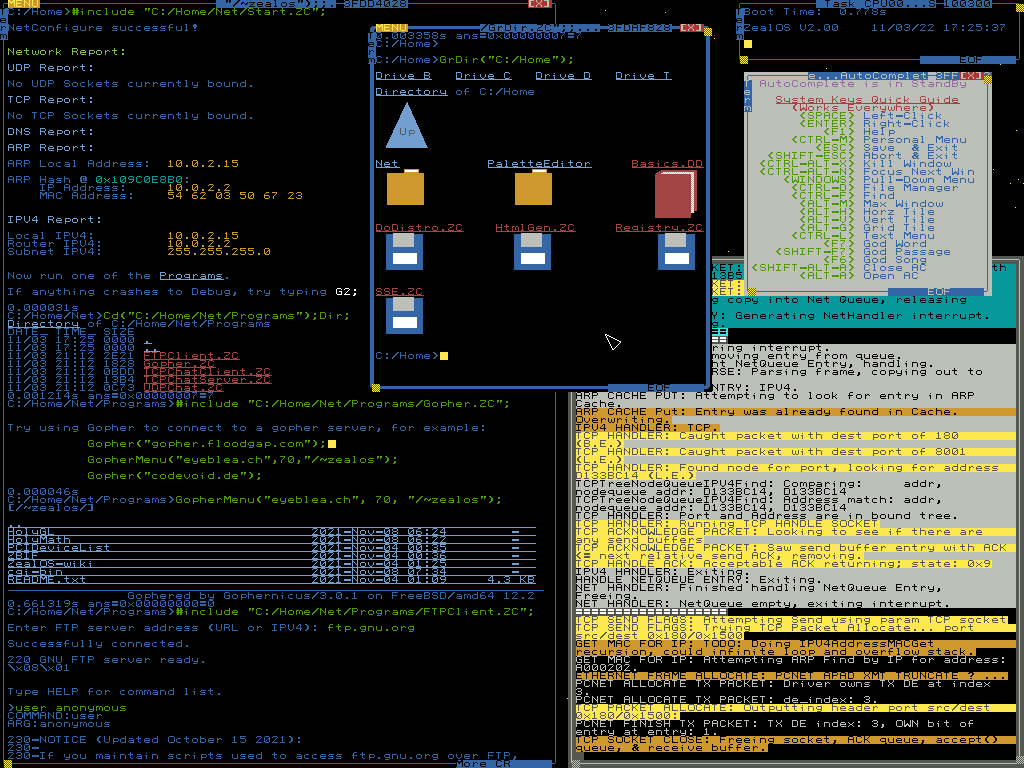Open FTPClient.ZC in the directory listing
The height and width of the screenshot is (768, 1024).
coord(191,356)
